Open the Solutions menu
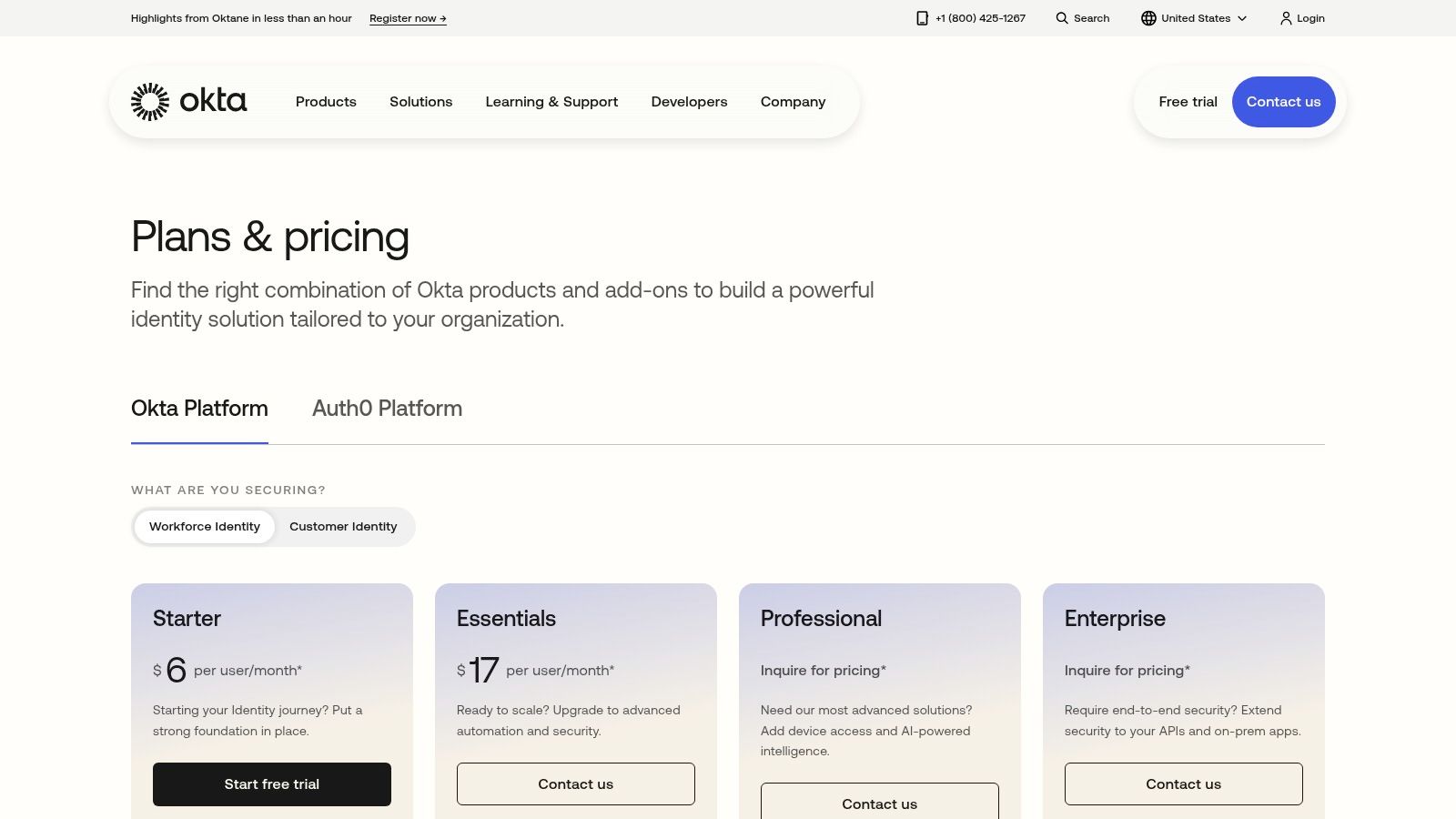 point(420,102)
